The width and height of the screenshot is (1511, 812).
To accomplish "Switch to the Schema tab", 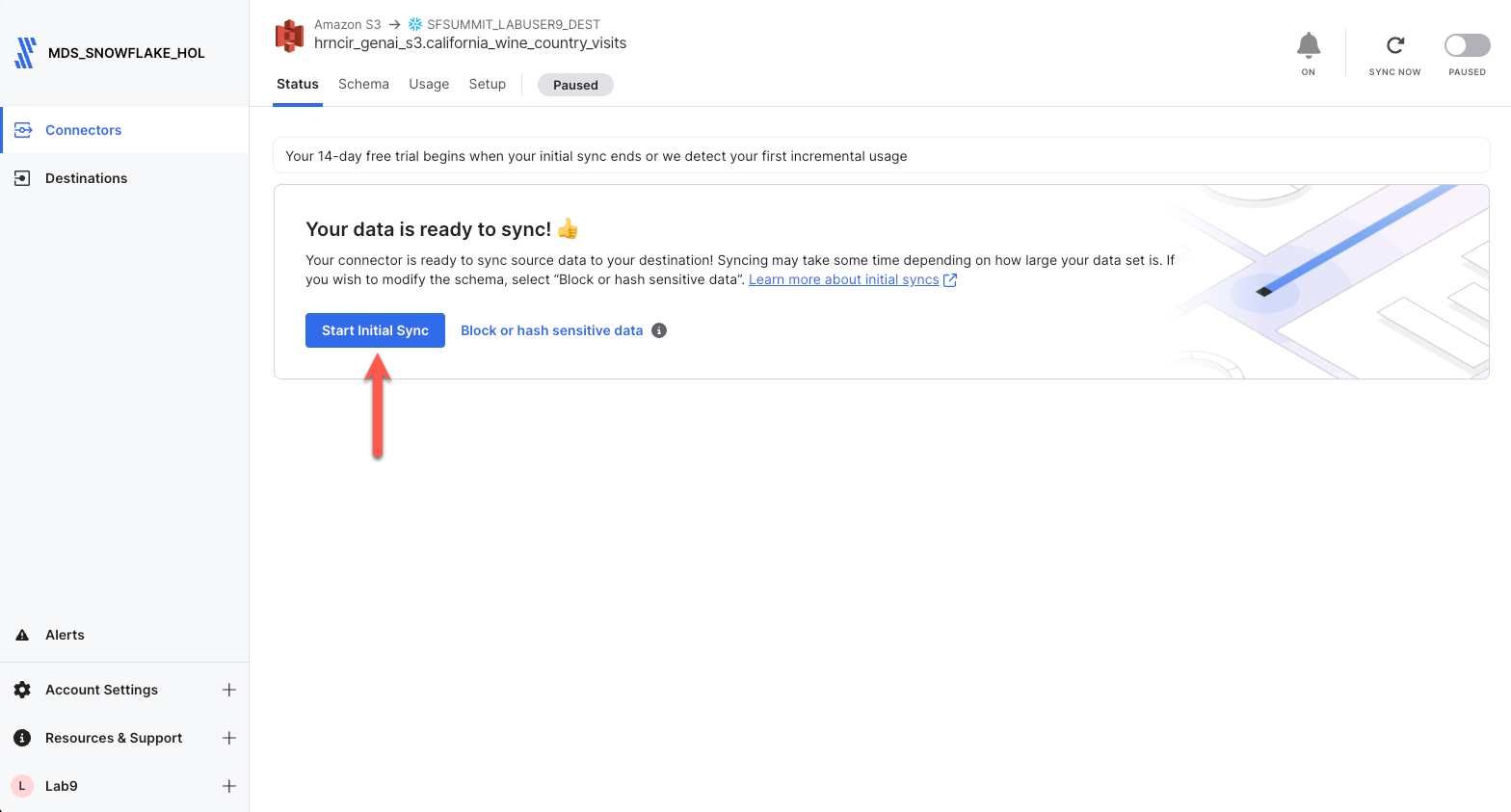I will pos(363,84).
